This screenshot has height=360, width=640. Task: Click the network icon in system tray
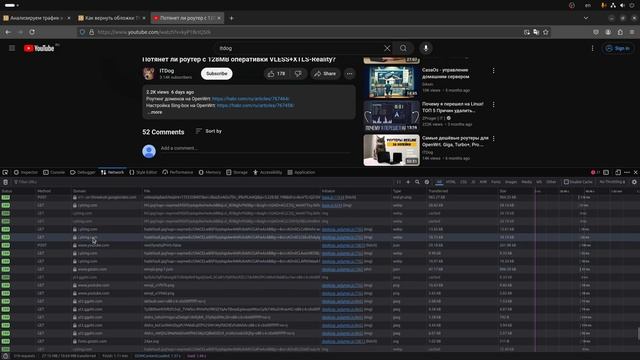[613, 5]
